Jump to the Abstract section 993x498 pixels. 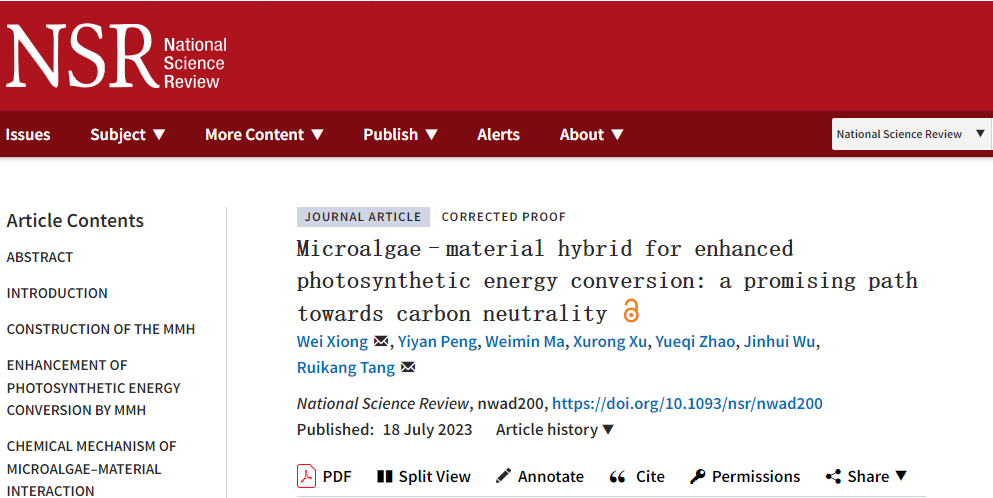[x=40, y=257]
